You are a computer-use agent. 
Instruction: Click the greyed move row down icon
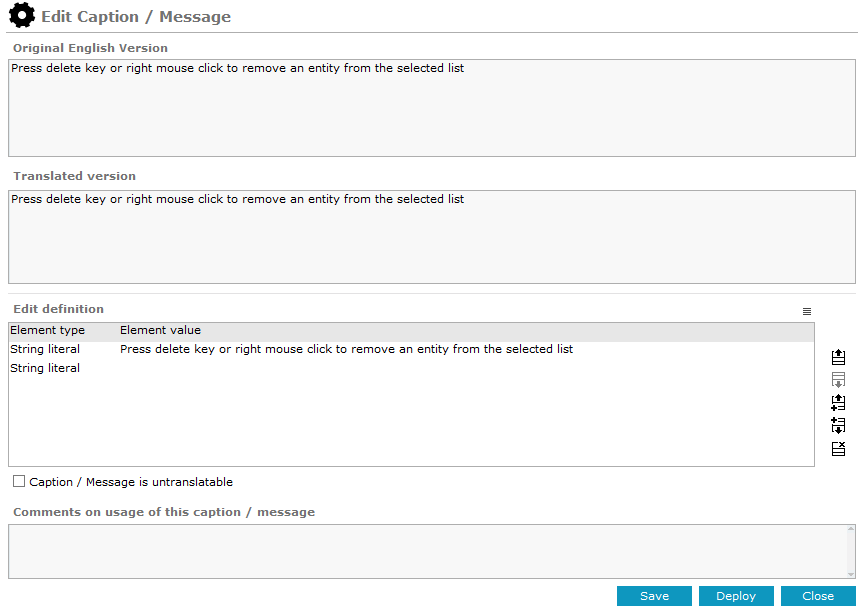point(838,380)
